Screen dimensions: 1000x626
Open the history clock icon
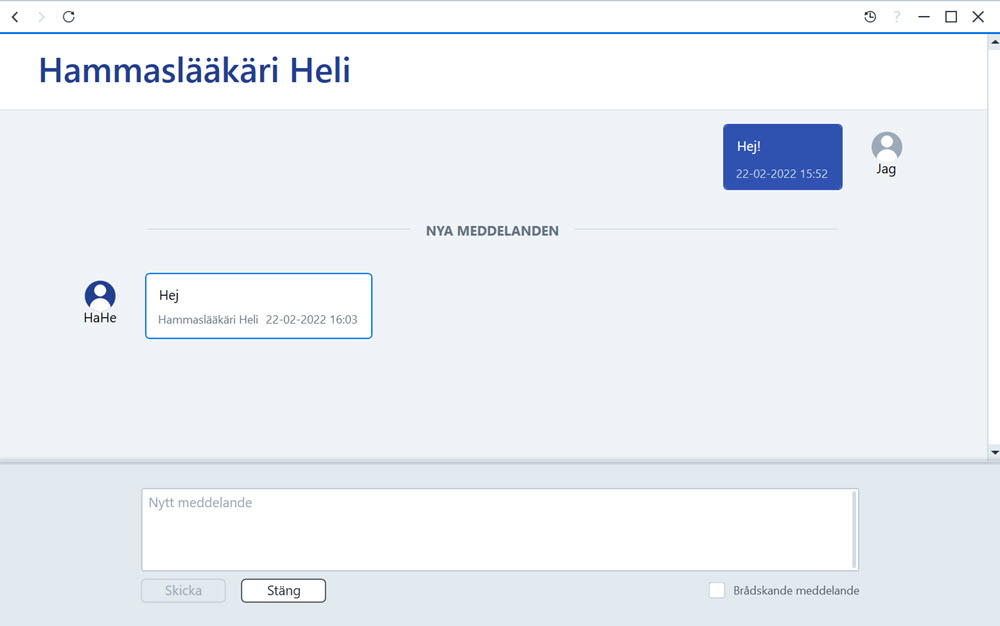point(870,17)
